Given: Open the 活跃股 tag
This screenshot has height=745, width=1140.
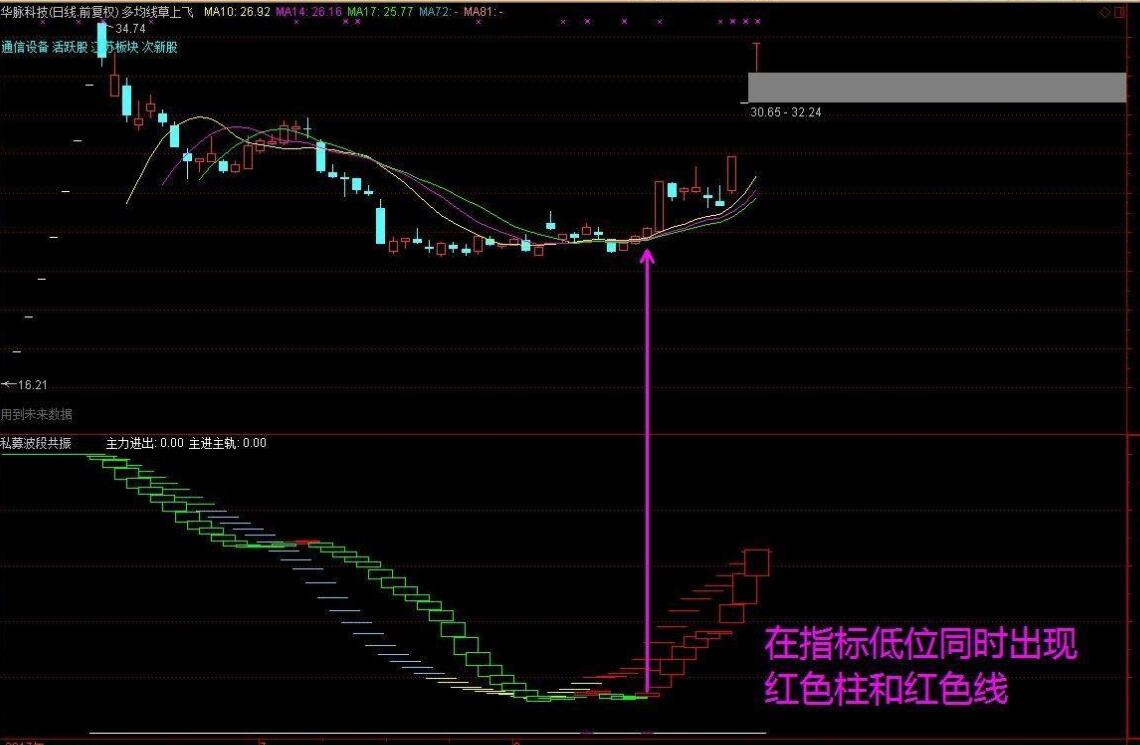Looking at the screenshot, I should click(x=70, y=47).
